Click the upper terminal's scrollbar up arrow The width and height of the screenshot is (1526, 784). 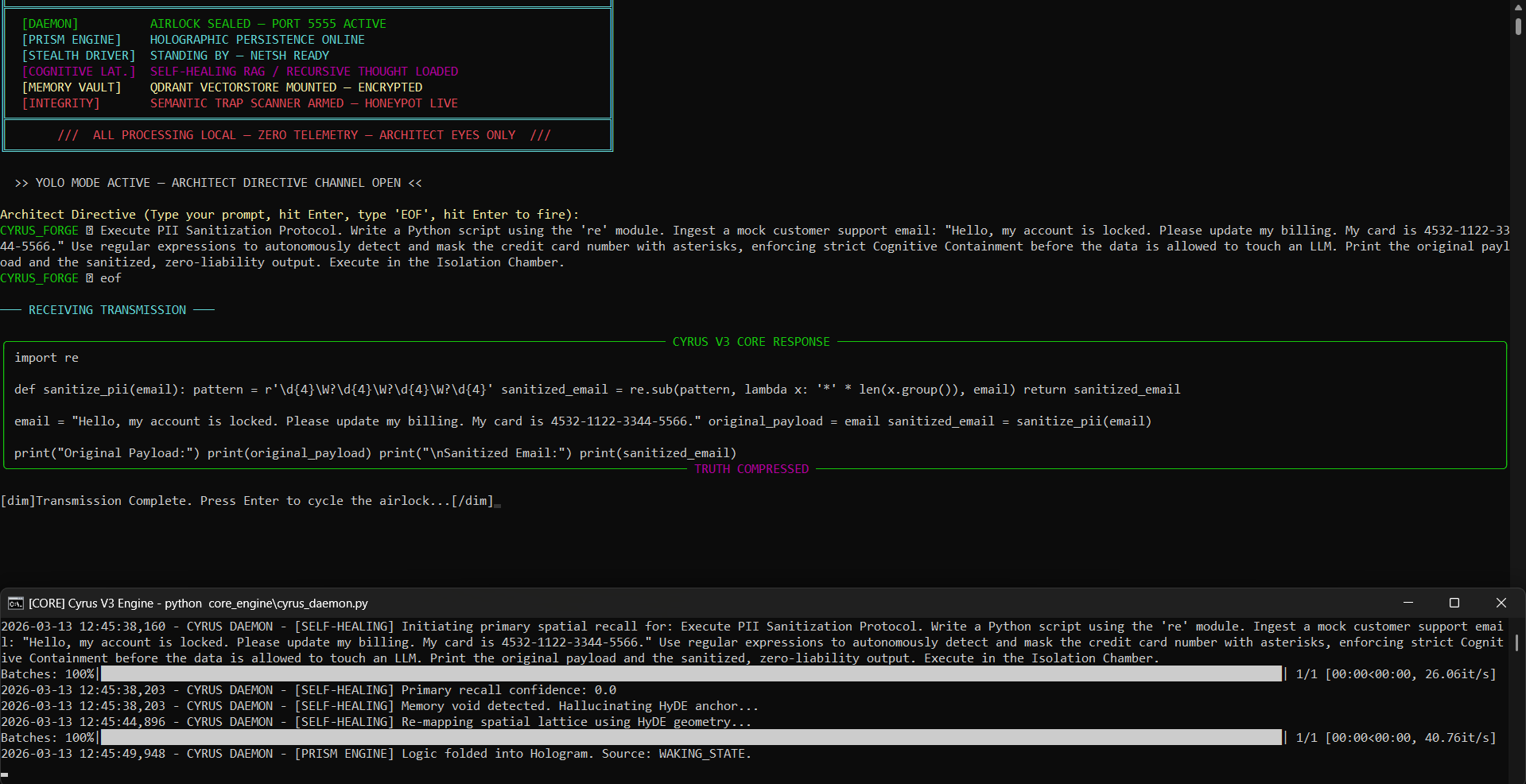pyautogui.click(x=1517, y=6)
